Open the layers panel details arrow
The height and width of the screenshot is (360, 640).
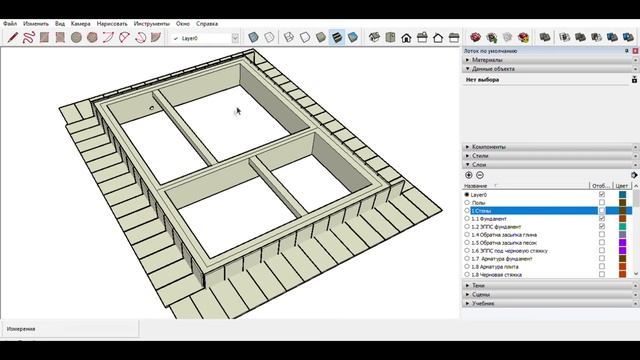tap(634, 175)
